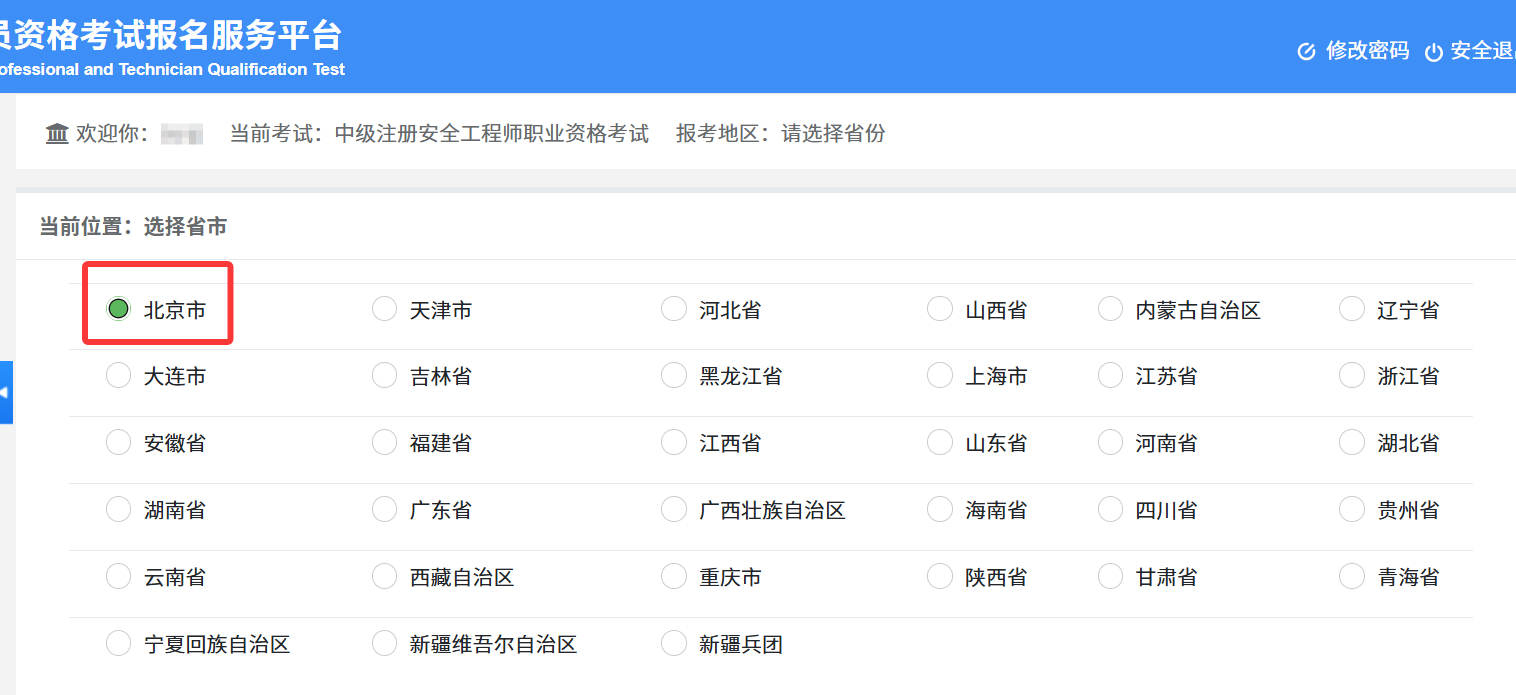This screenshot has width=1516, height=695.
Task: Select the 北京市 radio button
Action: click(x=118, y=309)
